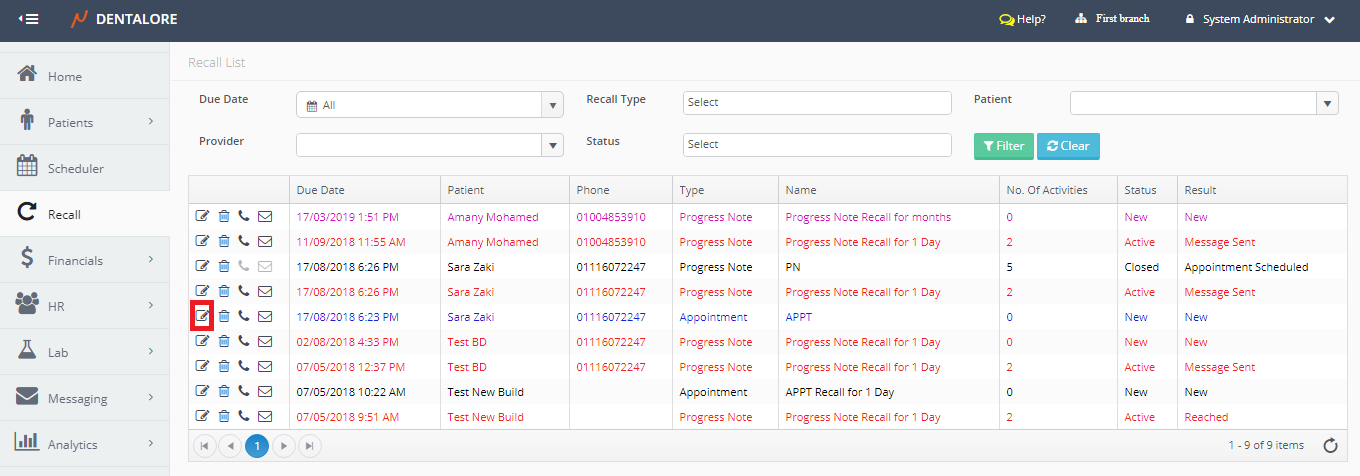Refresh the recall list grid
This screenshot has height=476, width=1360.
pos(1330,446)
